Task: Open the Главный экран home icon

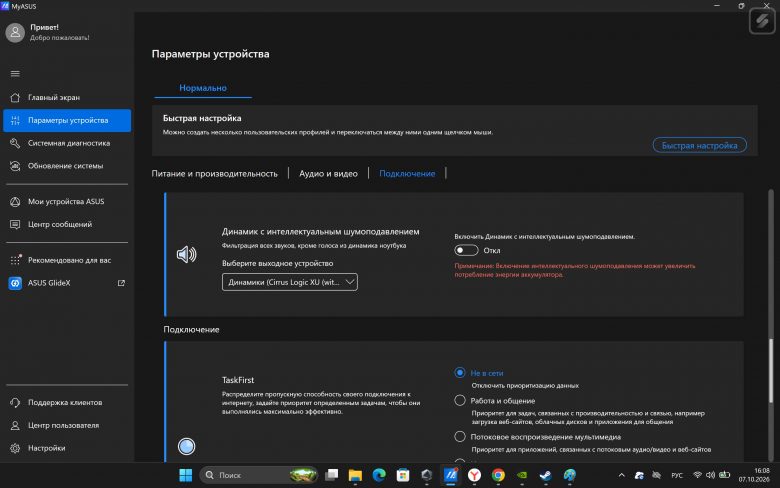Action: pos(15,98)
